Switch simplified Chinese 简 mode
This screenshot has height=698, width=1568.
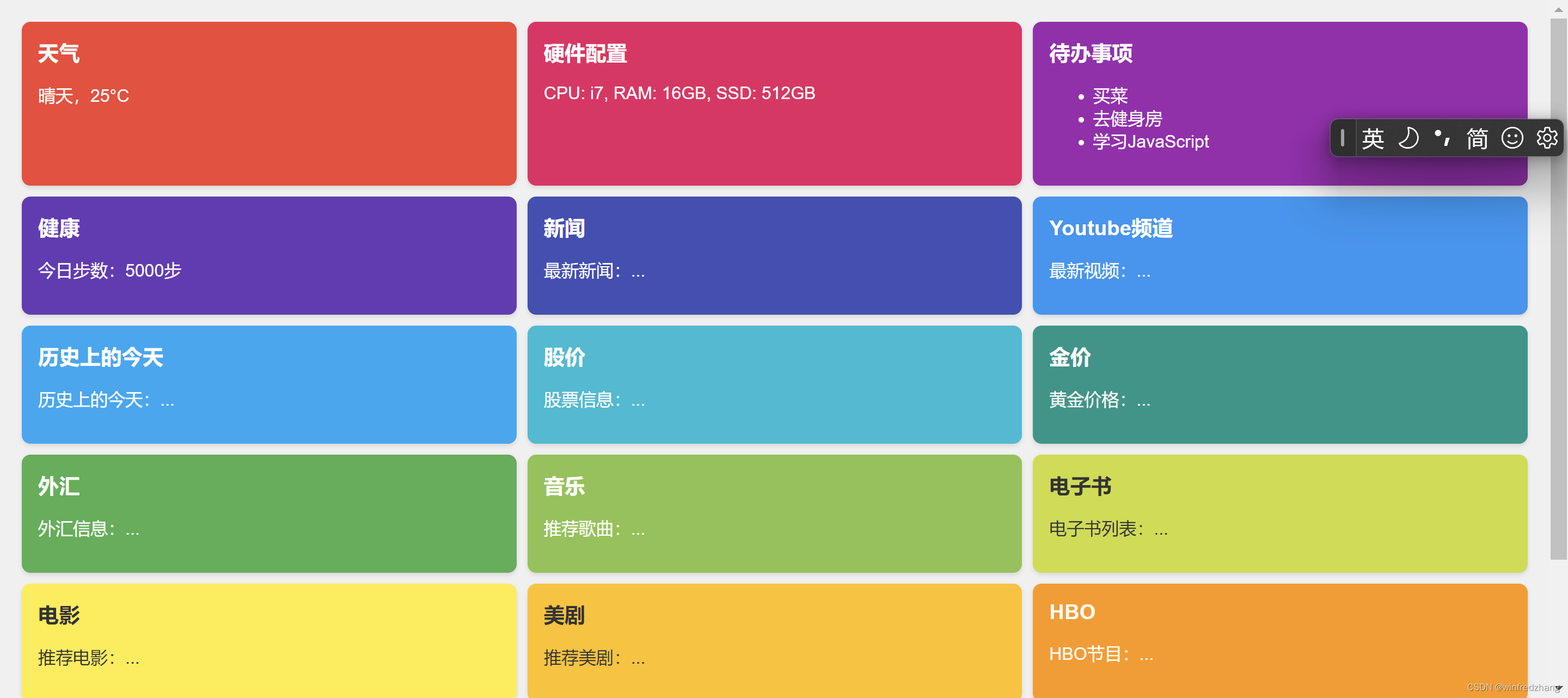[1477, 139]
